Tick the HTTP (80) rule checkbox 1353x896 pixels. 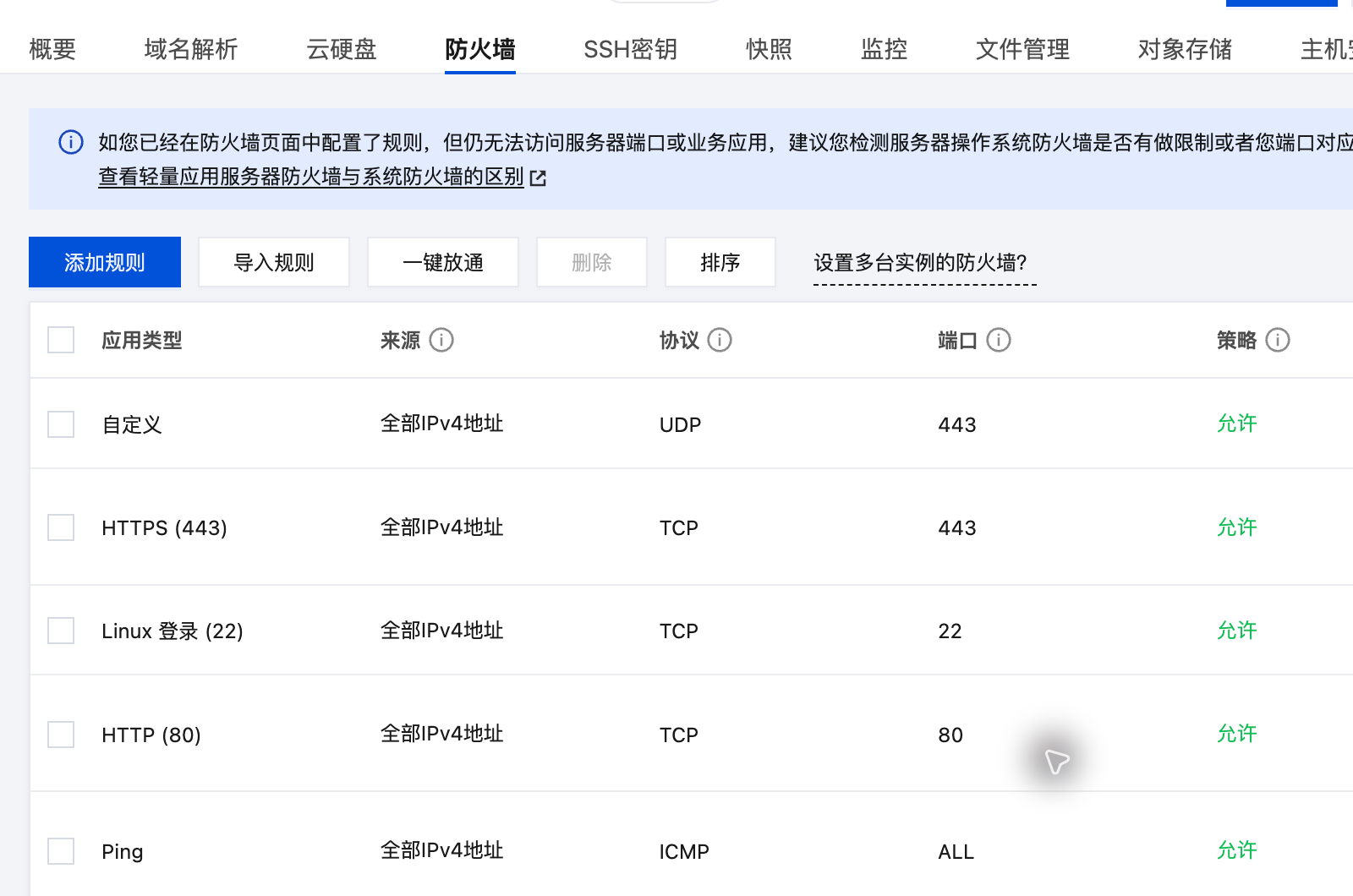[x=61, y=735]
